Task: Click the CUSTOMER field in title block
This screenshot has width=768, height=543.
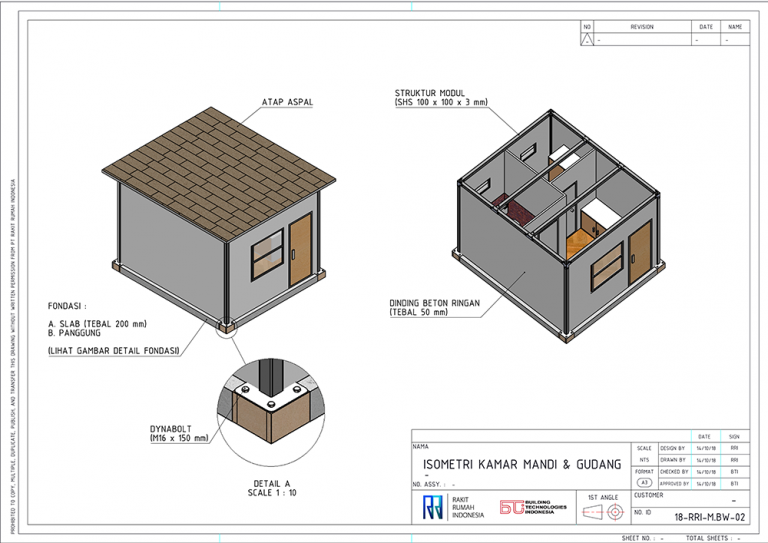Action: (648, 494)
